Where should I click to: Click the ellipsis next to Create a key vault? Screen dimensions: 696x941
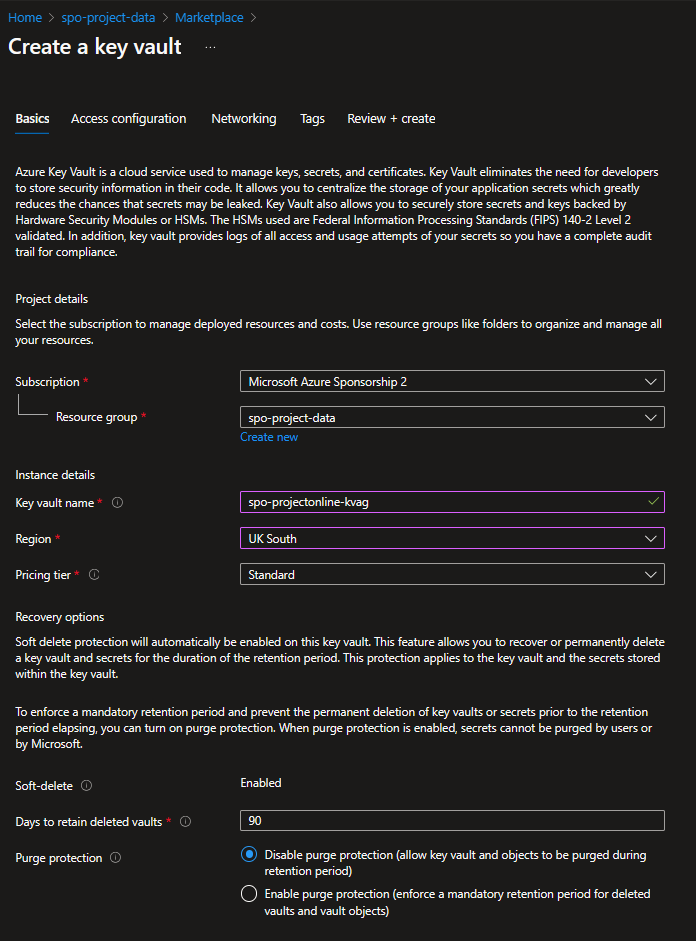pyautogui.click(x=209, y=47)
